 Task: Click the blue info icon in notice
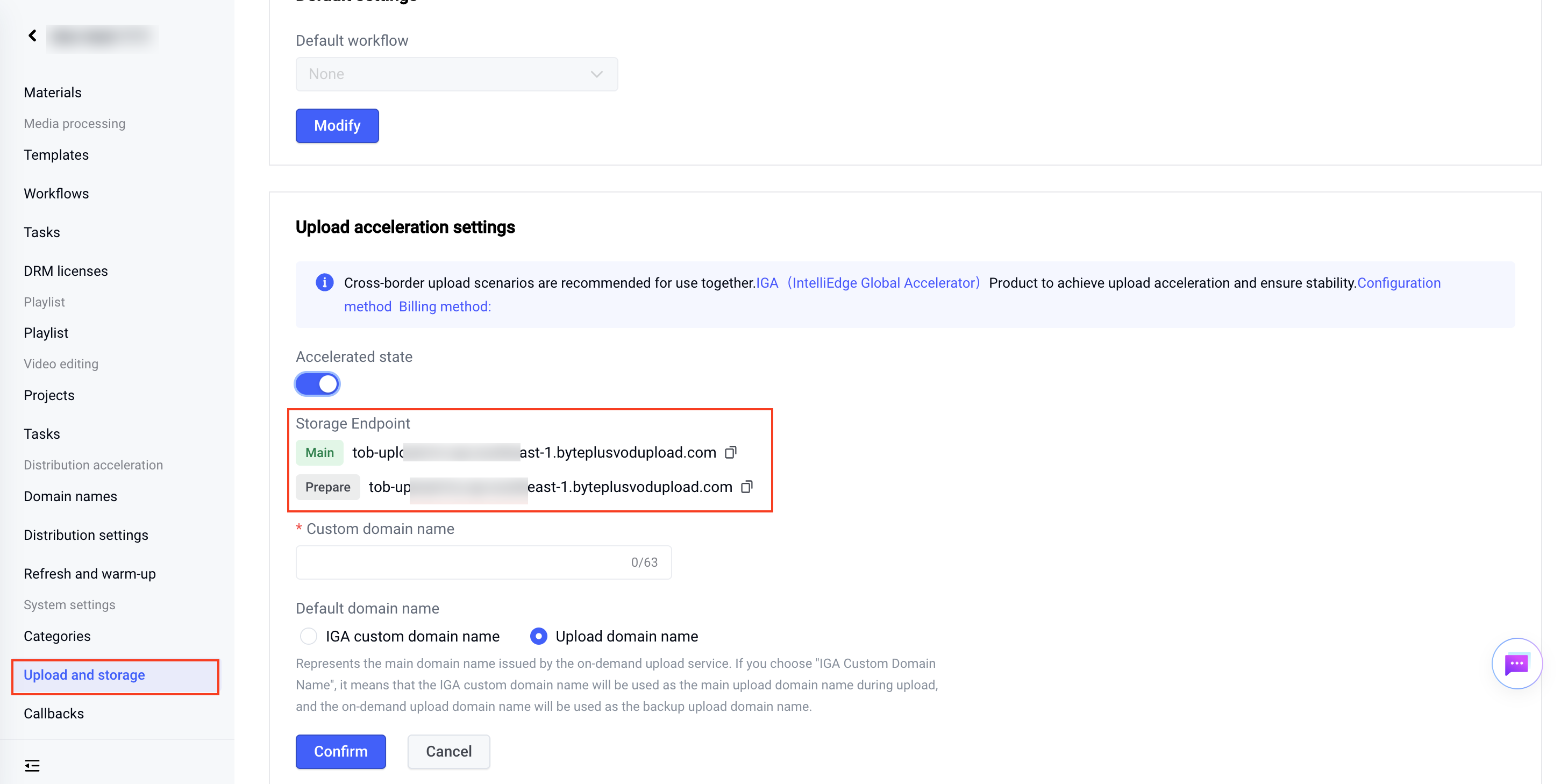pos(324,282)
